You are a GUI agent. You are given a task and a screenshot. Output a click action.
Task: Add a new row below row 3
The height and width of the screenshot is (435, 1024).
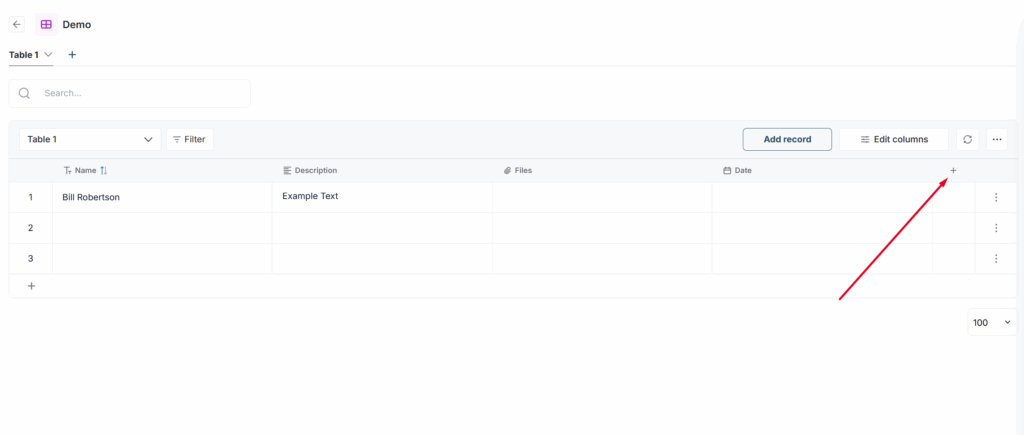pyautogui.click(x=31, y=286)
